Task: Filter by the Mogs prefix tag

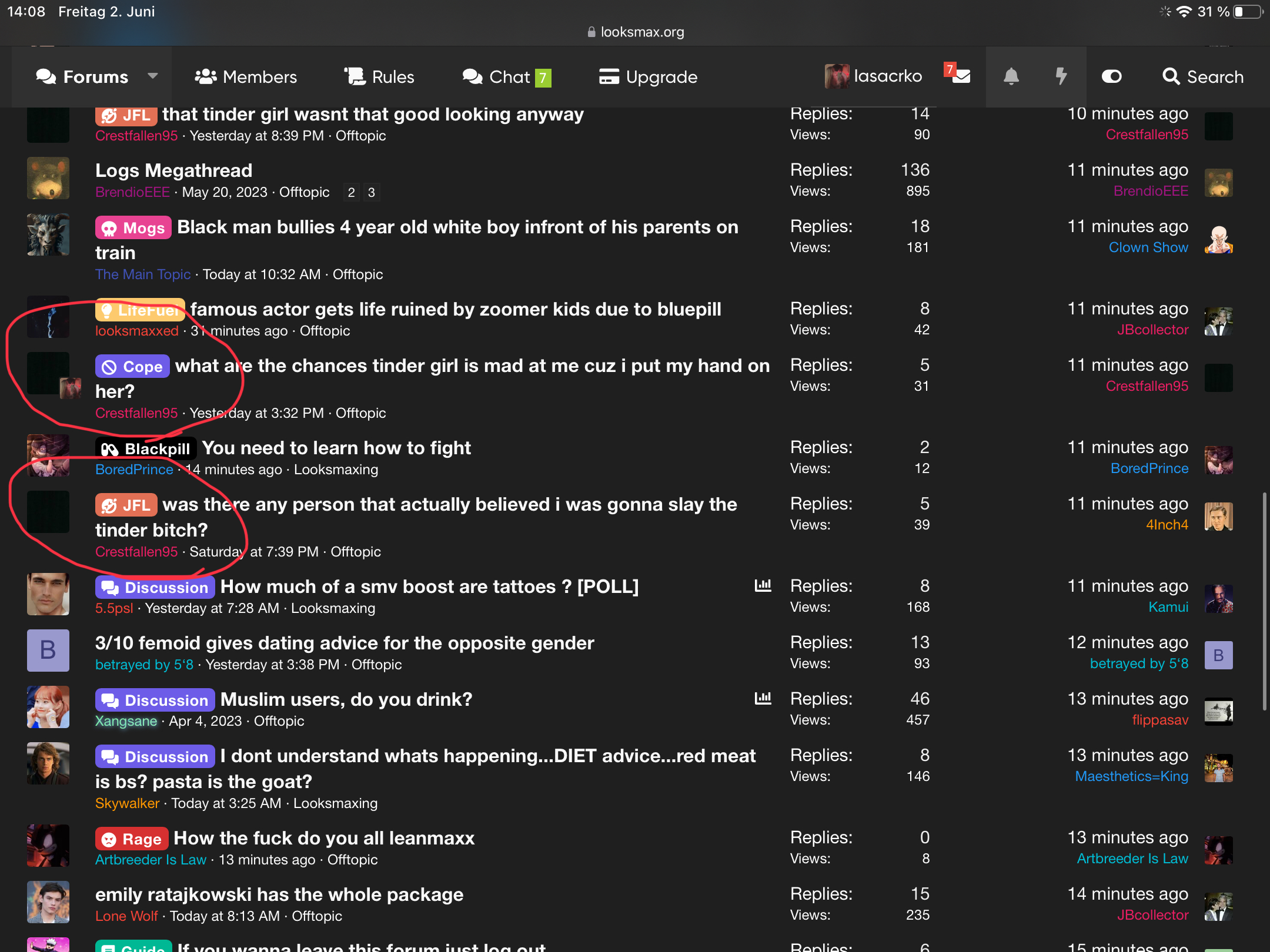Action: point(133,227)
